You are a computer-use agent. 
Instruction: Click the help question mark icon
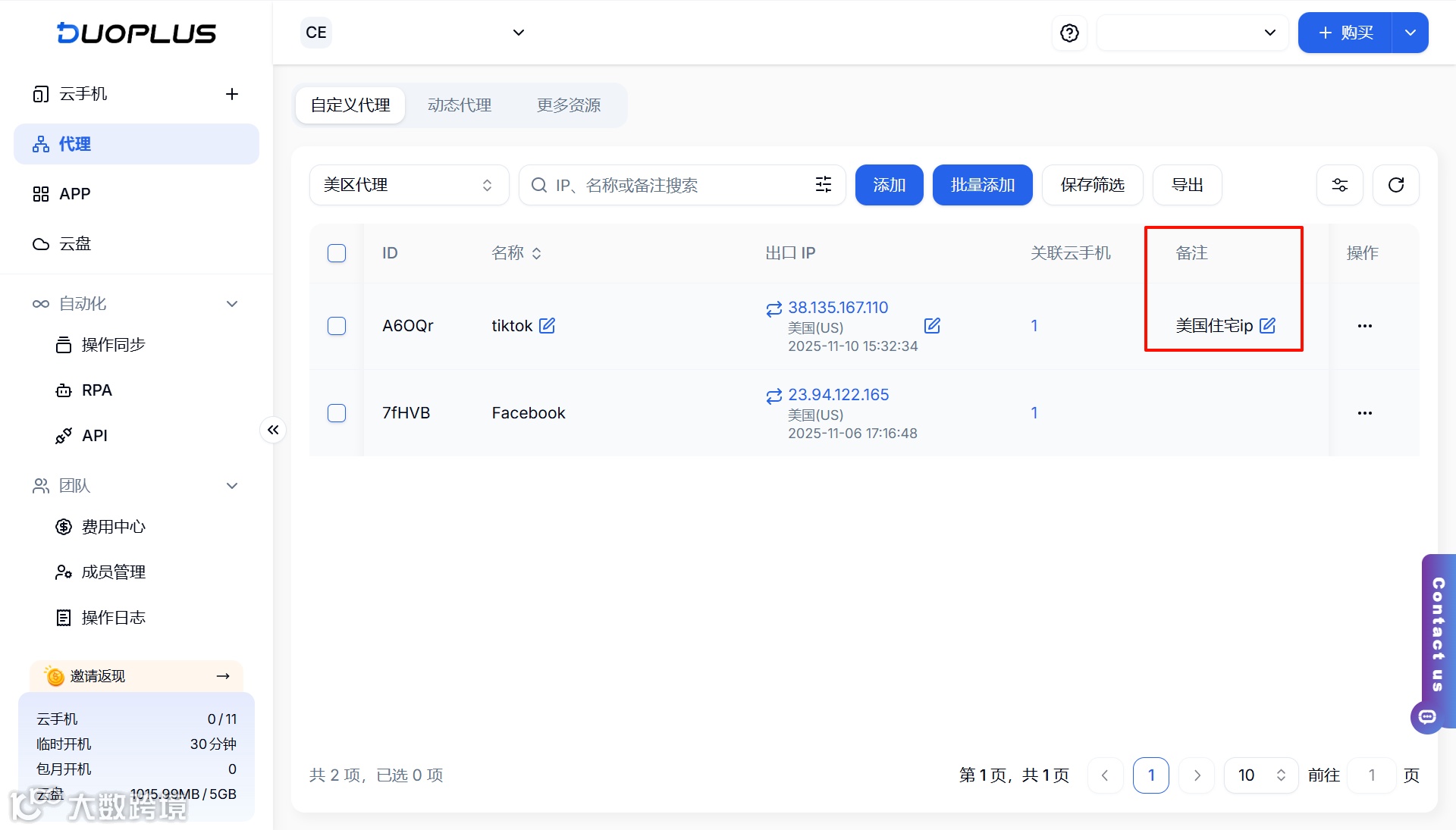[x=1069, y=33]
